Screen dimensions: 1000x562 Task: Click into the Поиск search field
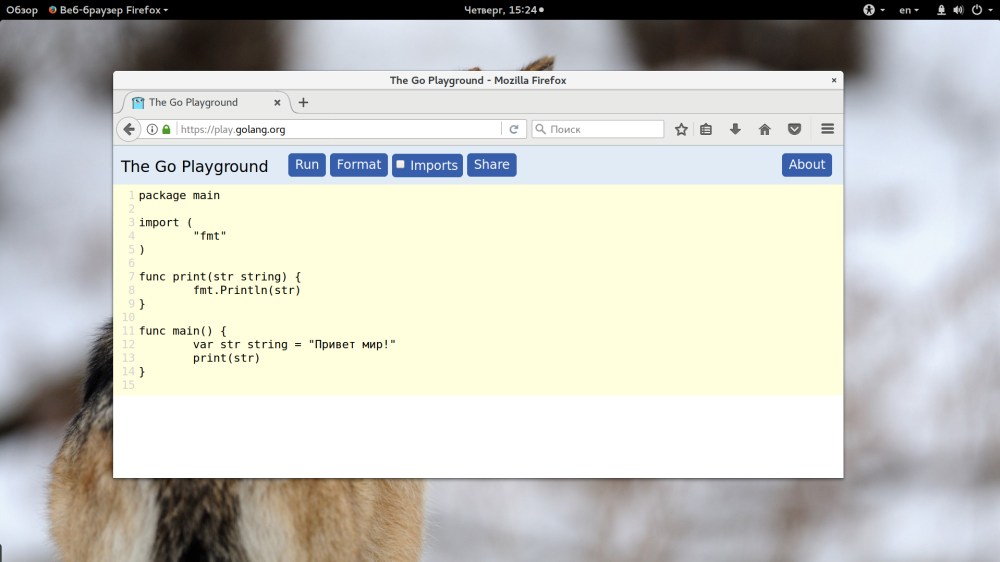click(x=598, y=129)
